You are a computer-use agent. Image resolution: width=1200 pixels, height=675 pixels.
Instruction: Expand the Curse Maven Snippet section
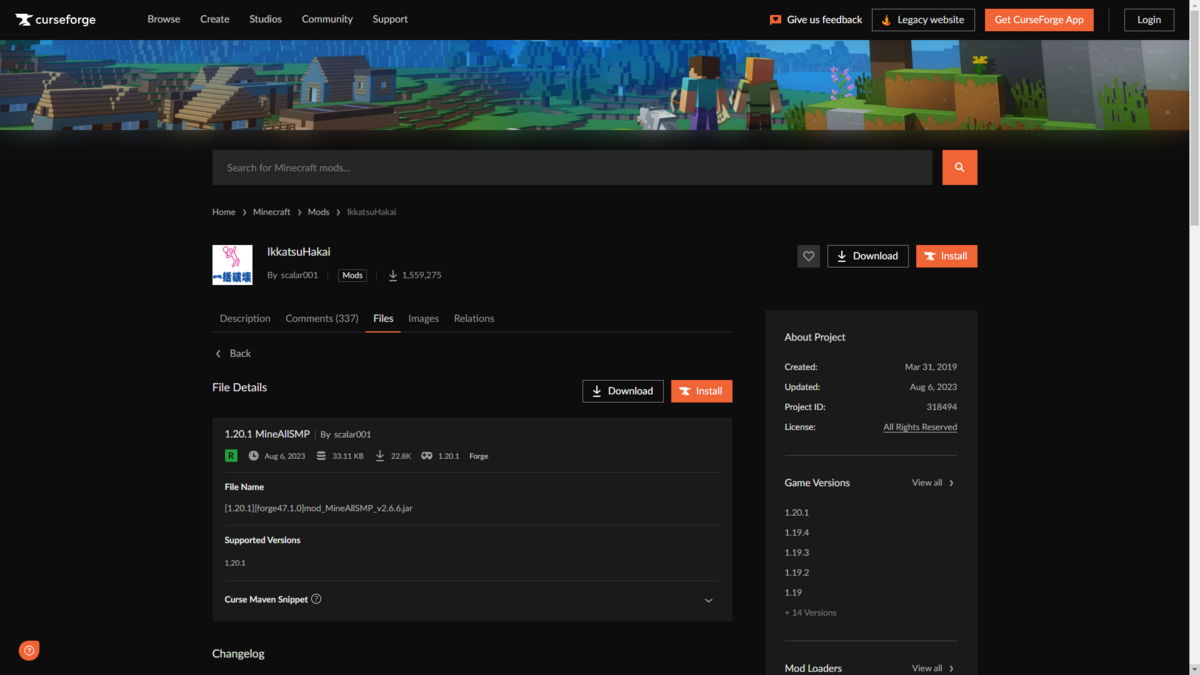708,600
